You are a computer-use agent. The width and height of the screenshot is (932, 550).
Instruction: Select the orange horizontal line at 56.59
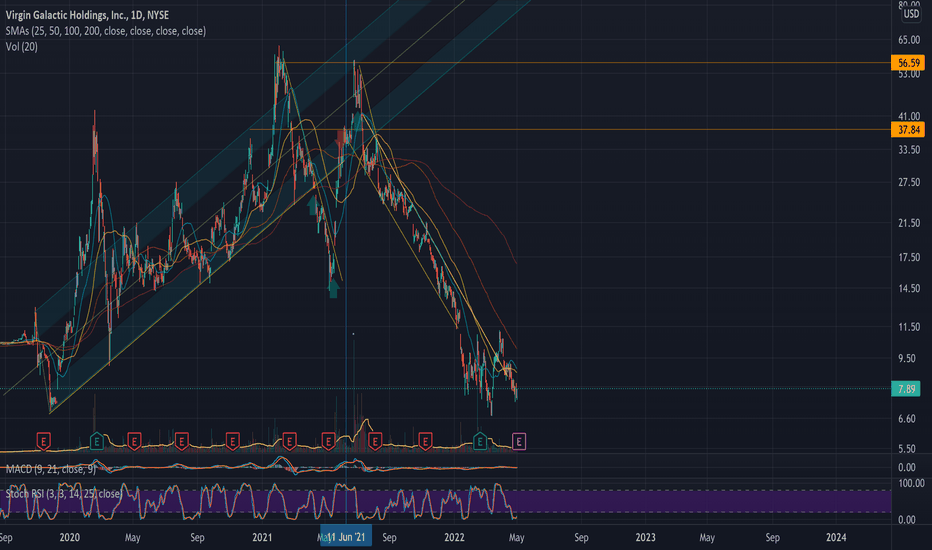coord(587,62)
